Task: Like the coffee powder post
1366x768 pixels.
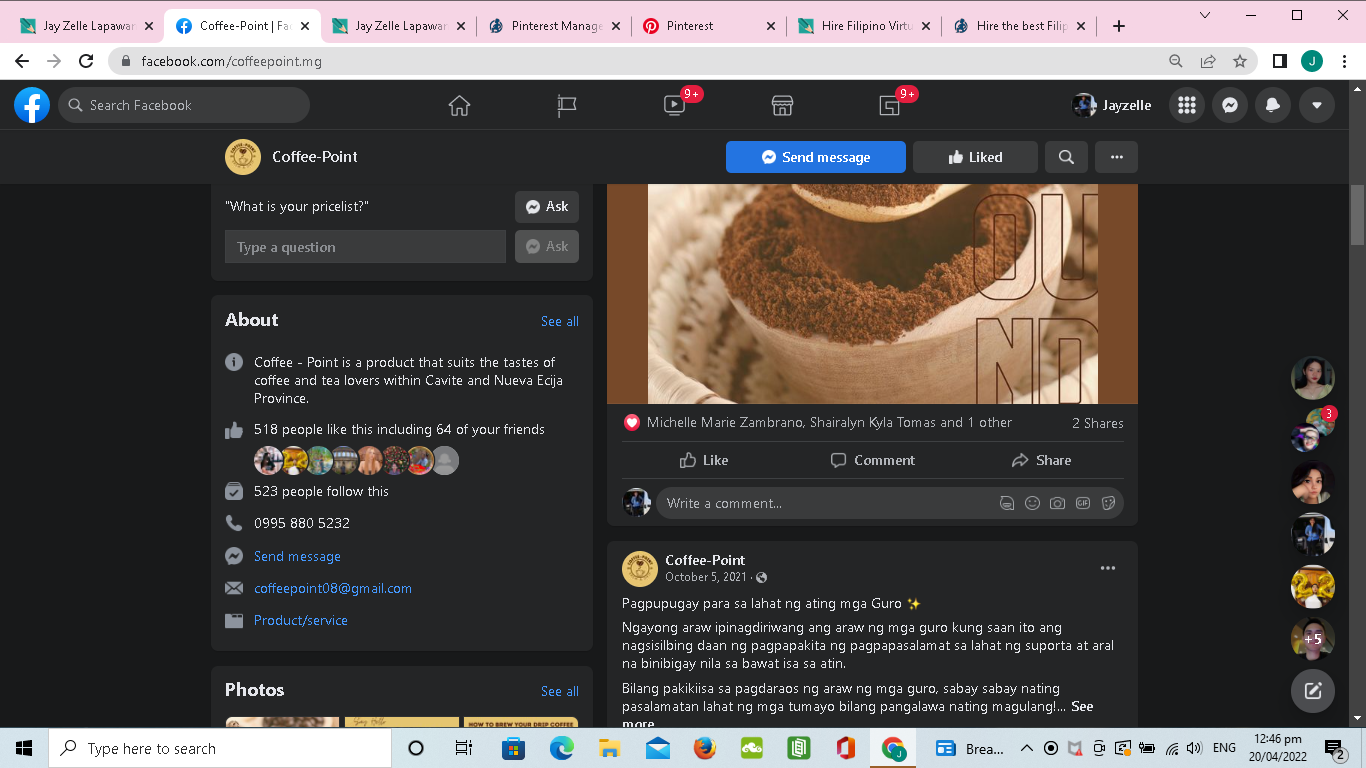Action: coord(704,460)
